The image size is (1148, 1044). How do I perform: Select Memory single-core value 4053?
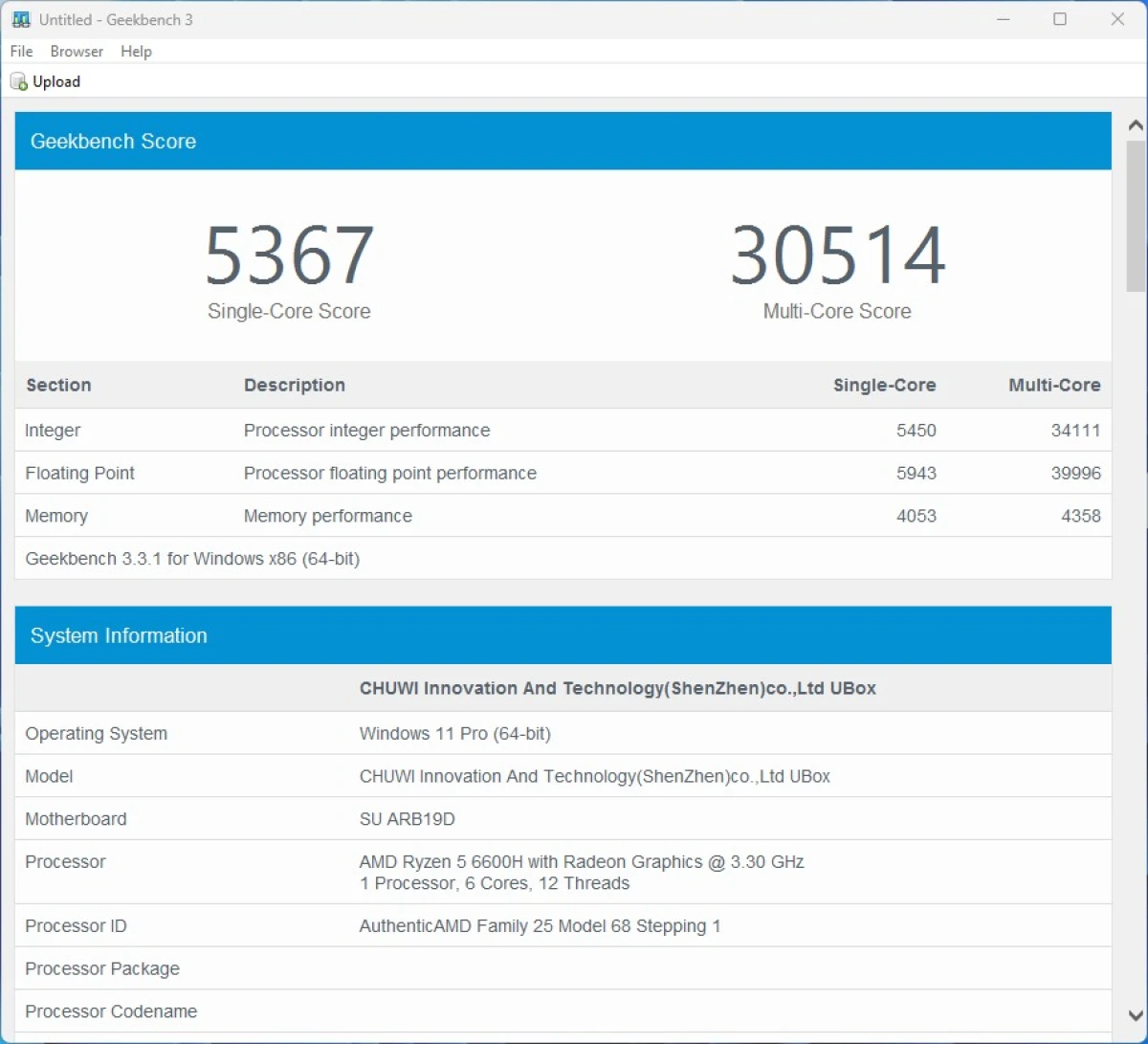916,517
